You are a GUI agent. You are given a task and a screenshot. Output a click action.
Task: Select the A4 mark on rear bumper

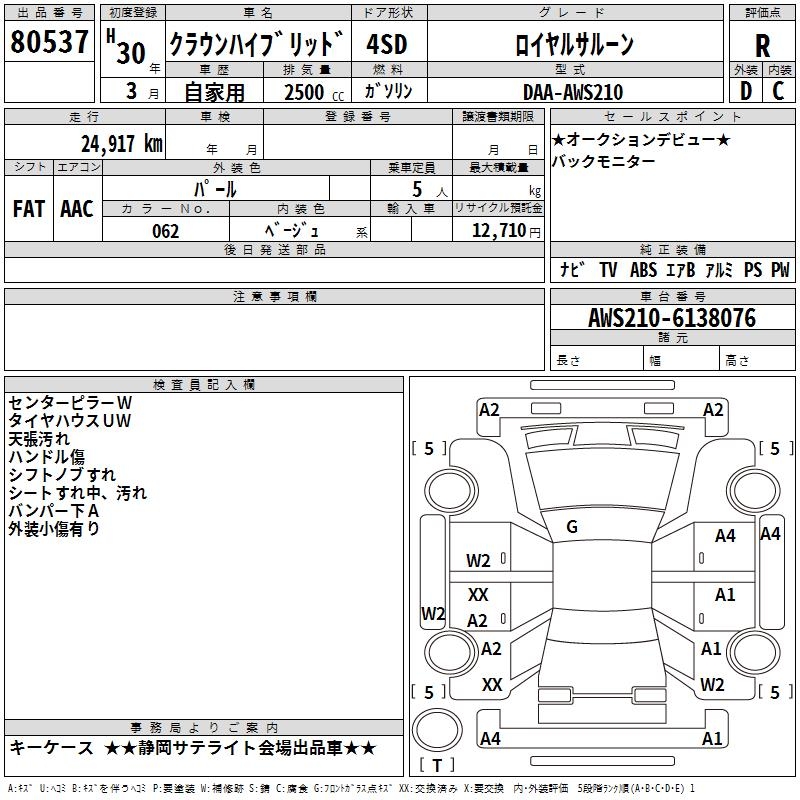[490, 738]
